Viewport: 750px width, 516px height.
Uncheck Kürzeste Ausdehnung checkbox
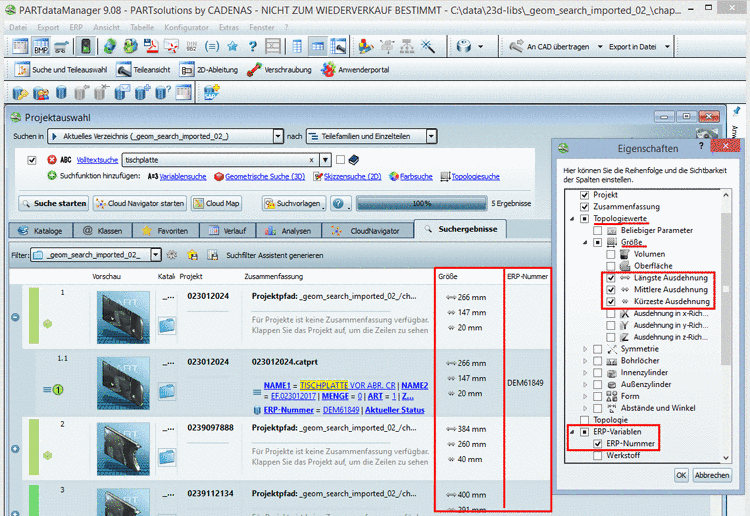tap(610, 302)
